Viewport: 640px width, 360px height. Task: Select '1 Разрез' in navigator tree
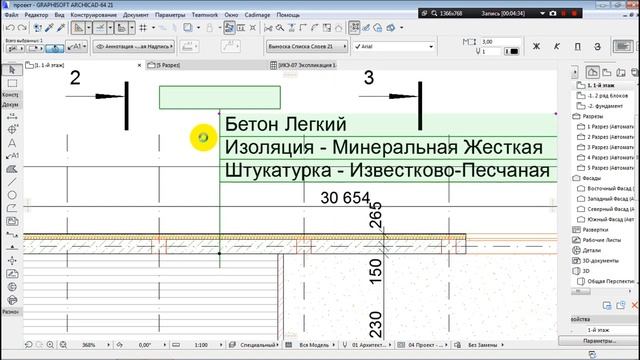[611, 127]
